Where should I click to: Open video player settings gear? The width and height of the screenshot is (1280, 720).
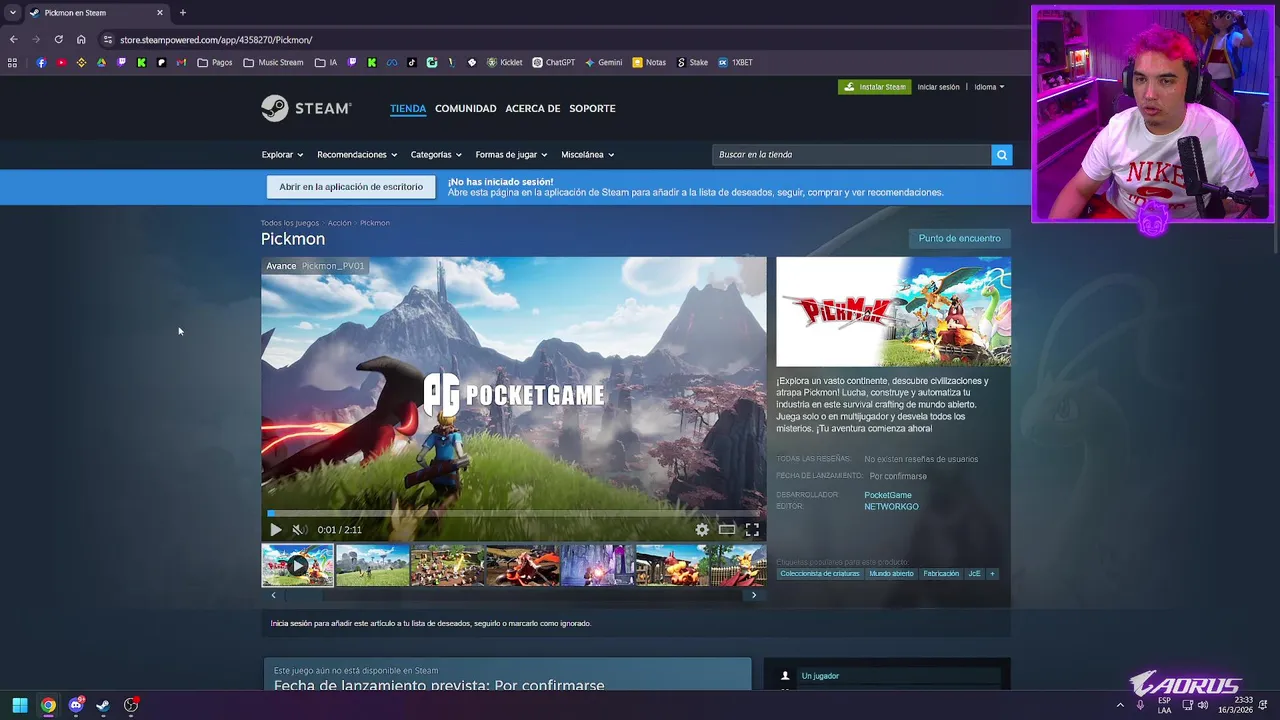pyautogui.click(x=702, y=530)
